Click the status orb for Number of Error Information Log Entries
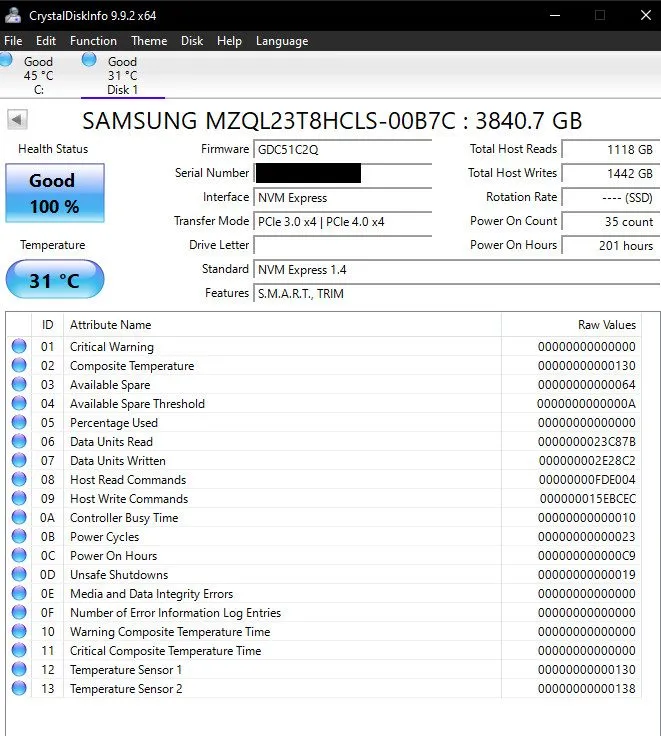 [19, 612]
